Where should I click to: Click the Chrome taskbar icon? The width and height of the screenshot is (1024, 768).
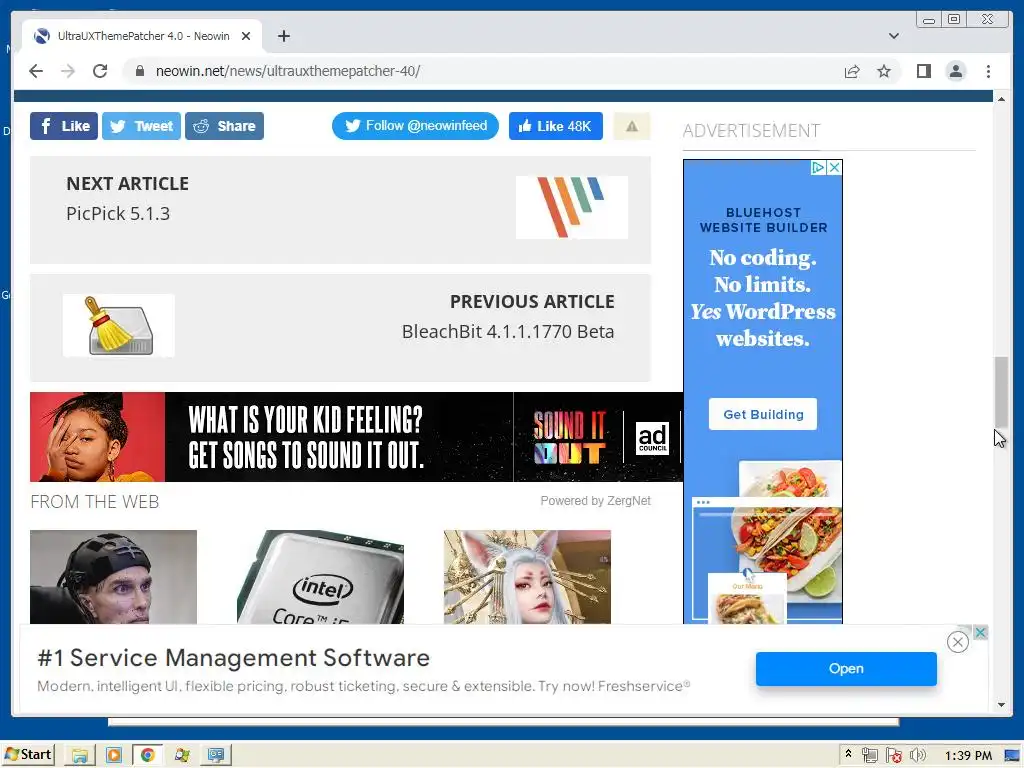(x=148, y=756)
